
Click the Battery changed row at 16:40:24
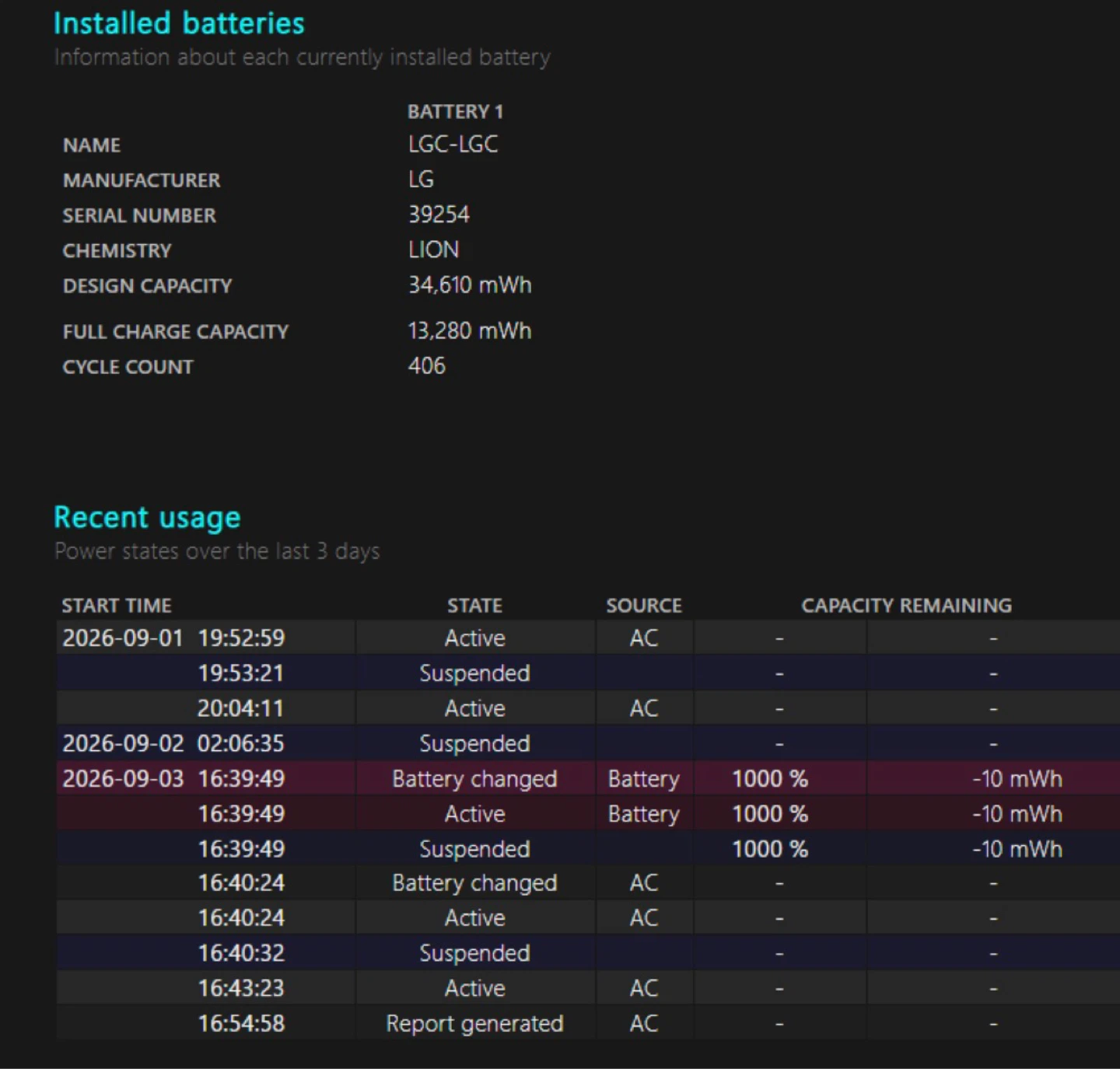588,882
